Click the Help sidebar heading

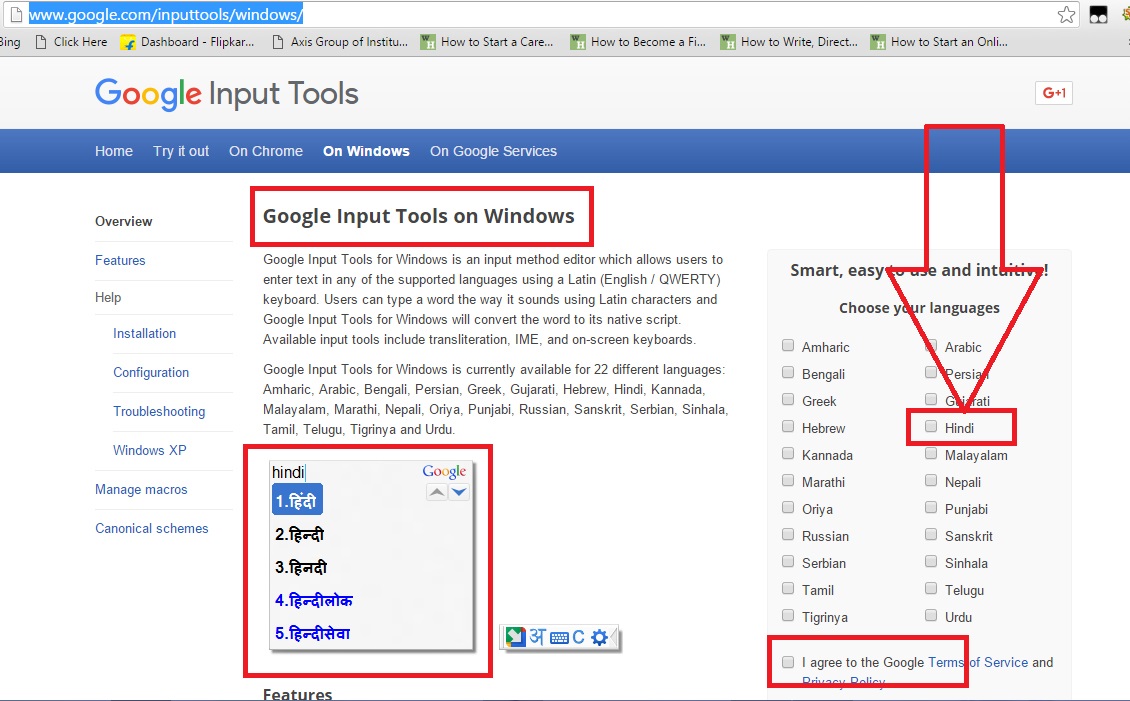tap(108, 298)
